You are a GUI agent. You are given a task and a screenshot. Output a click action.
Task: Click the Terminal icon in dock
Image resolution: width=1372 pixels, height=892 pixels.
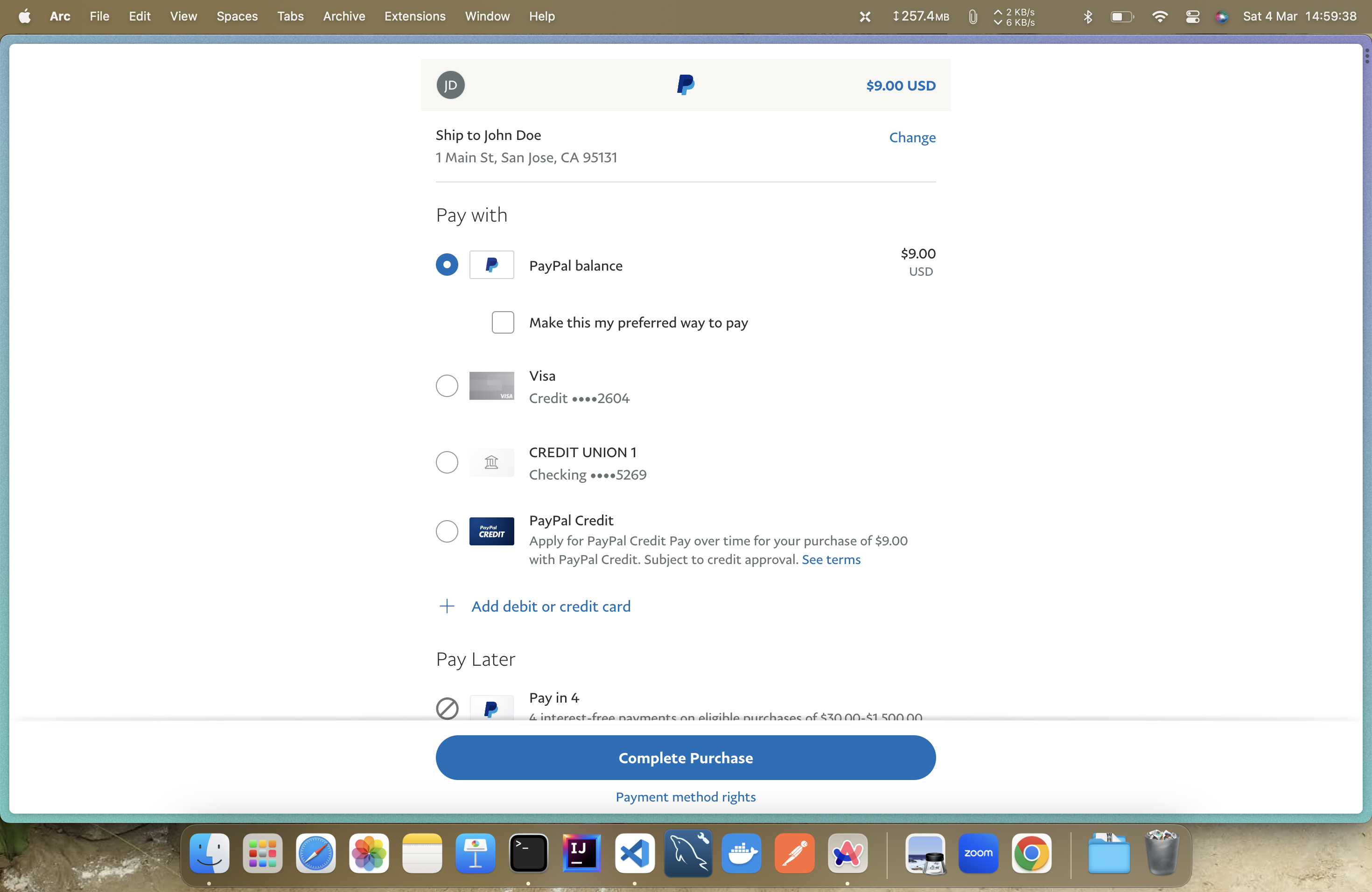pos(528,852)
